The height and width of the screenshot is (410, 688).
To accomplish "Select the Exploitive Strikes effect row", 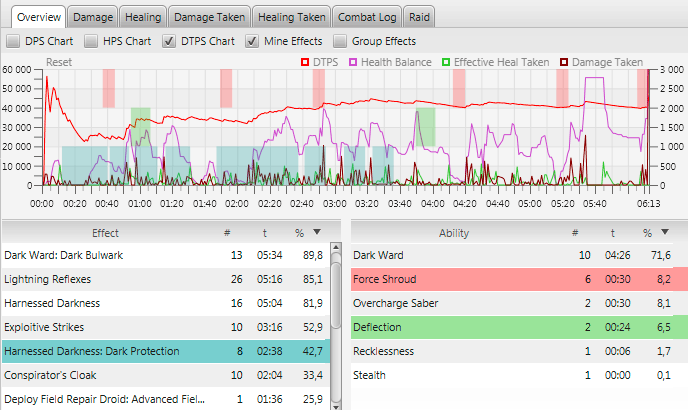I will point(166,327).
